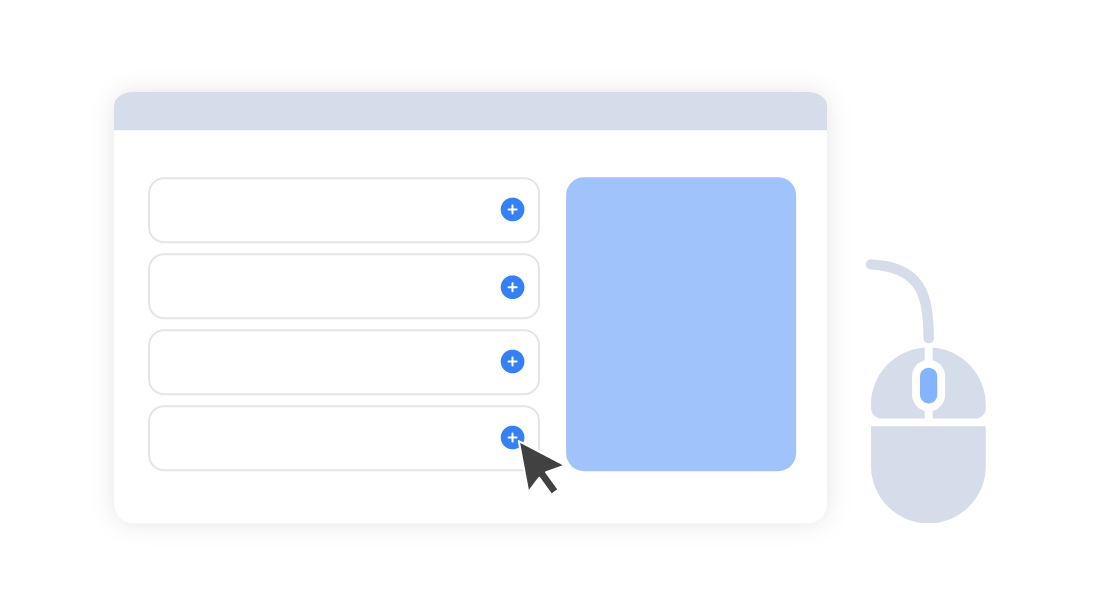Click the left button of the mouse illustration
The image size is (1100, 614).
pos(892,385)
